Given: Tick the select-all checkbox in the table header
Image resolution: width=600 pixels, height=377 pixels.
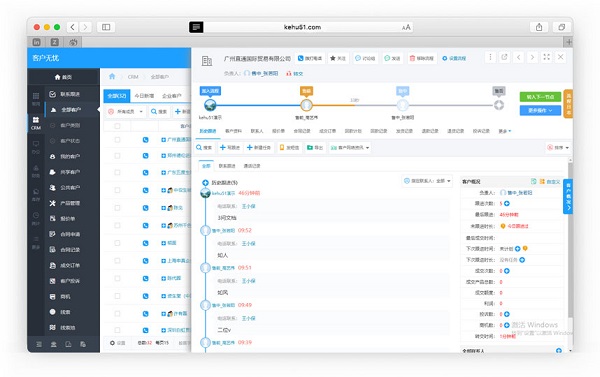Looking at the screenshot, I should [x=117, y=126].
